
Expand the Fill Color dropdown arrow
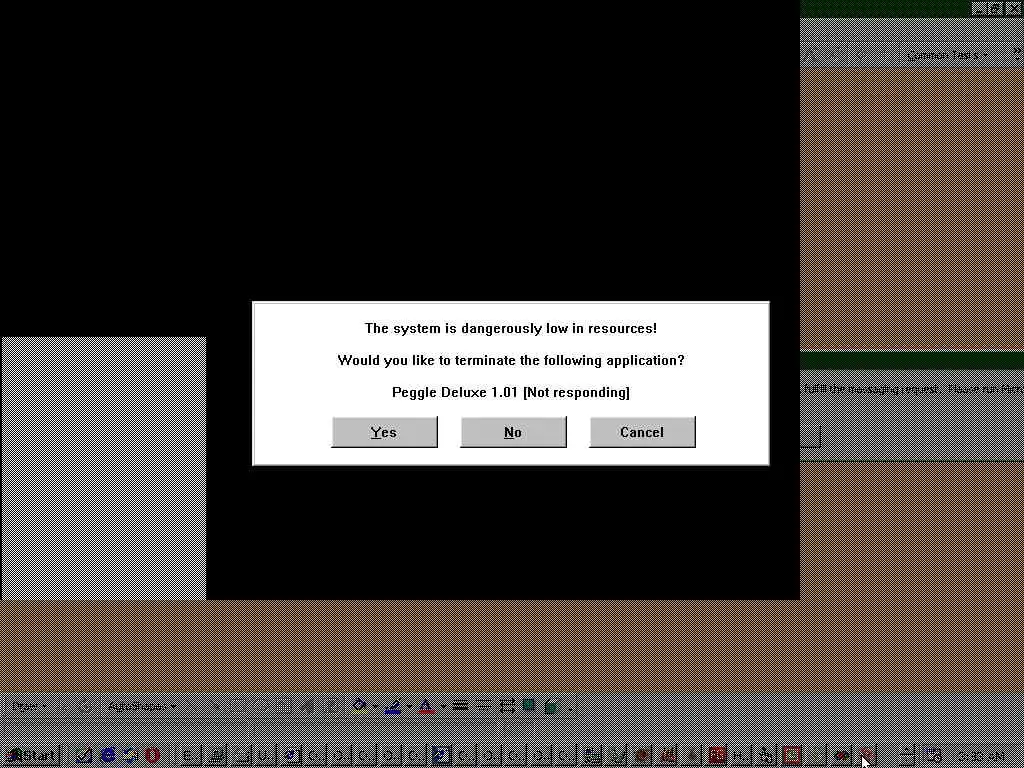click(375, 707)
